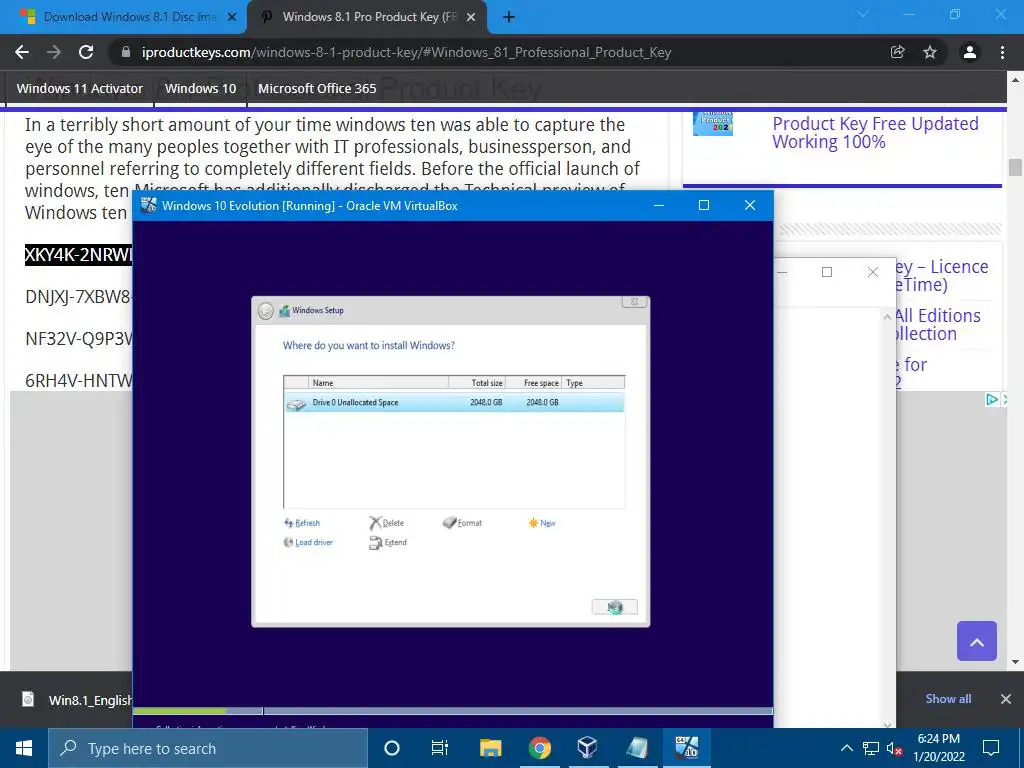Click the Type column header
The image size is (1024, 768).
593,383
